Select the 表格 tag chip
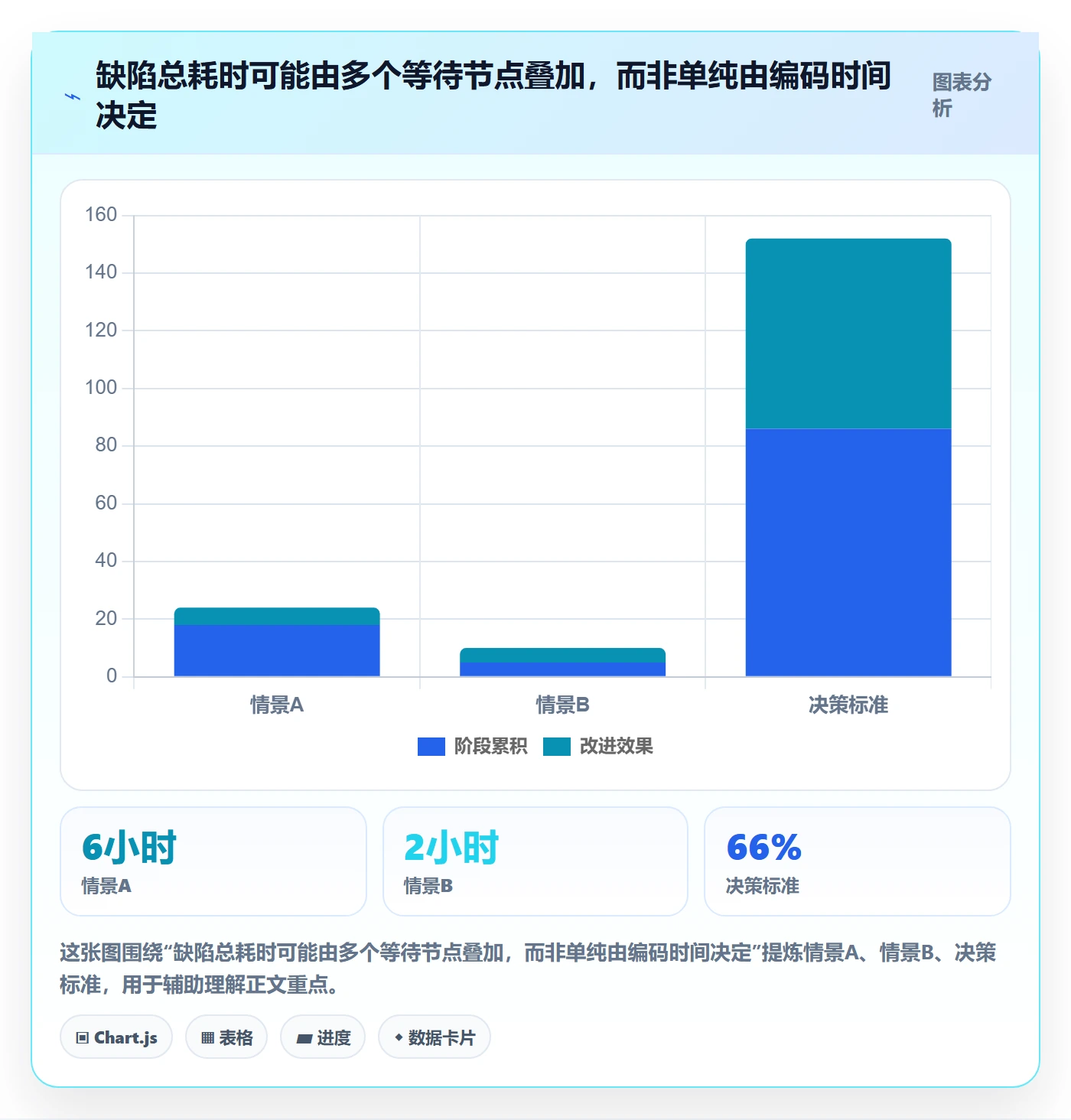Viewport: 1071px width, 1120px height. click(226, 1037)
